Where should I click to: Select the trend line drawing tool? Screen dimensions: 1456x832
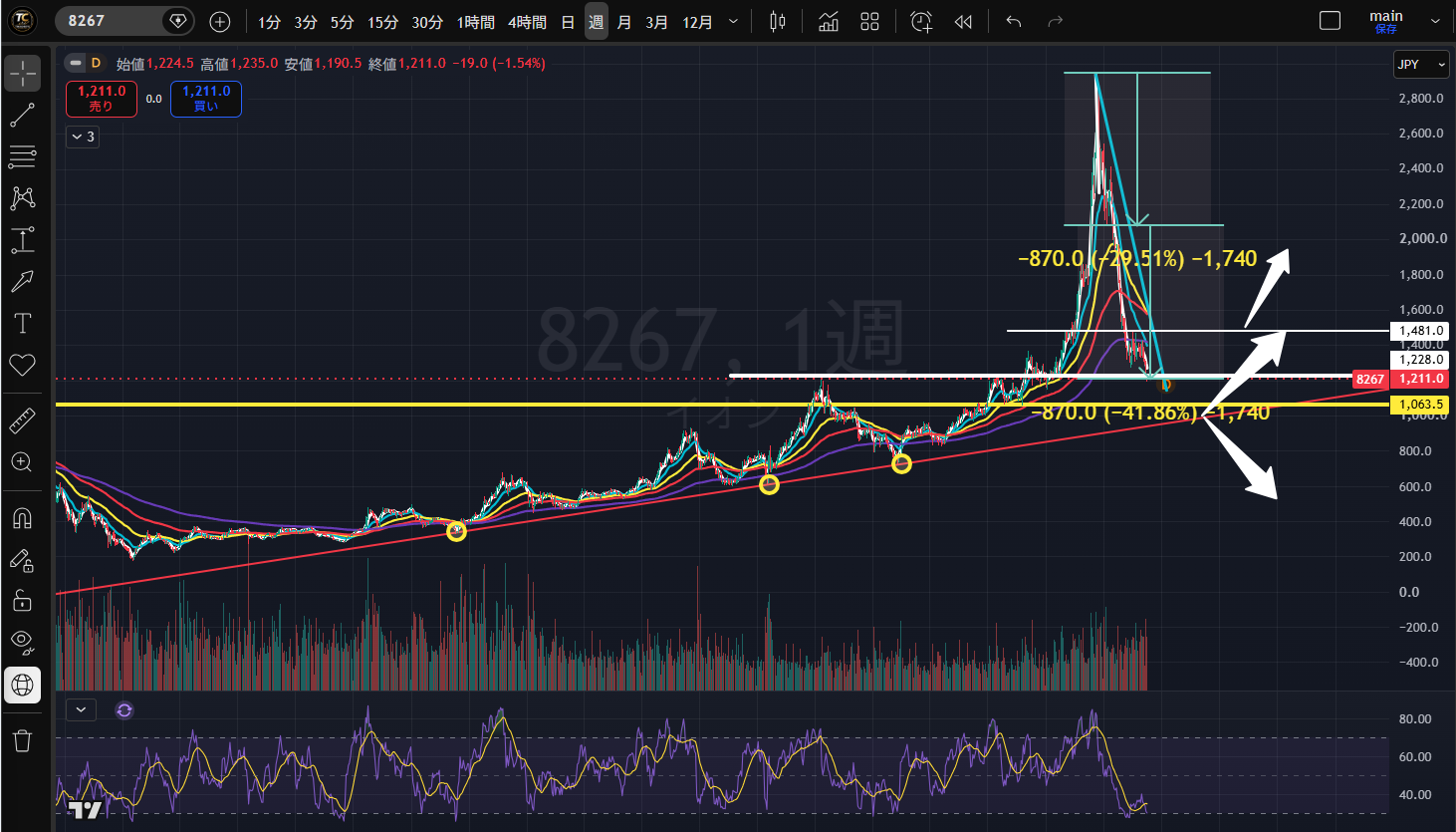point(22,116)
